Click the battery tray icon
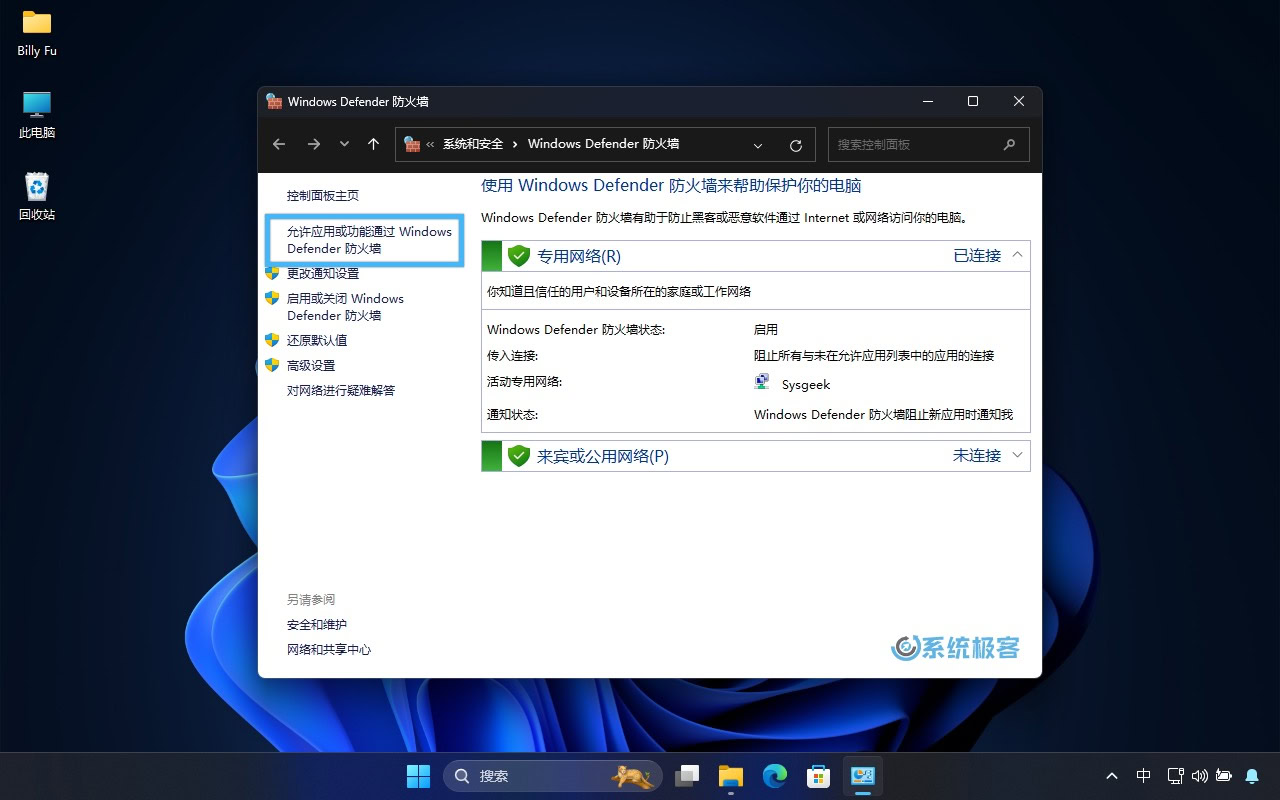This screenshot has width=1280, height=800. (x=1224, y=776)
